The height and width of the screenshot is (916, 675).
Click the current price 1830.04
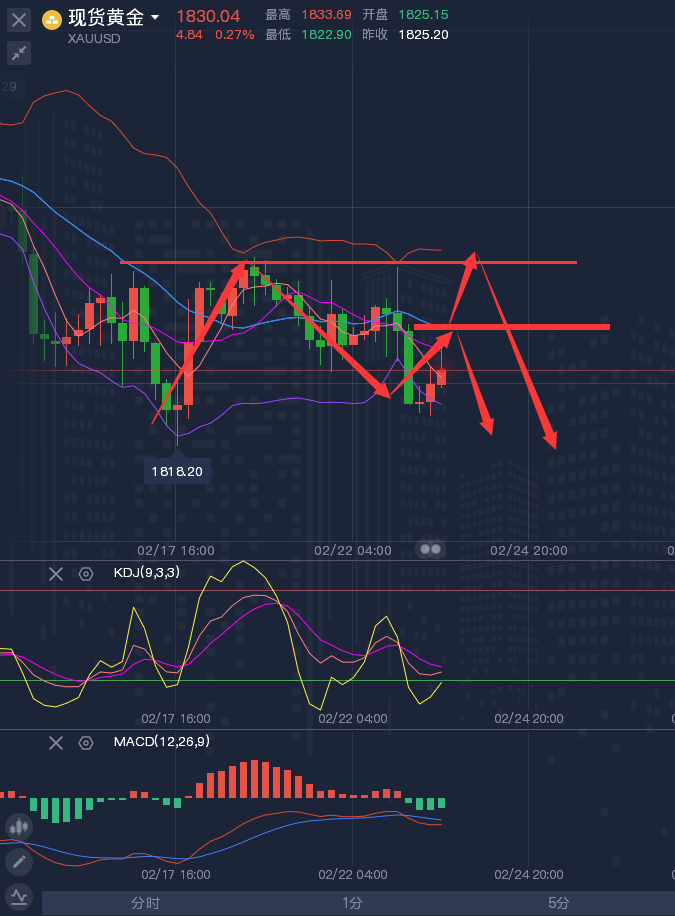pos(208,16)
